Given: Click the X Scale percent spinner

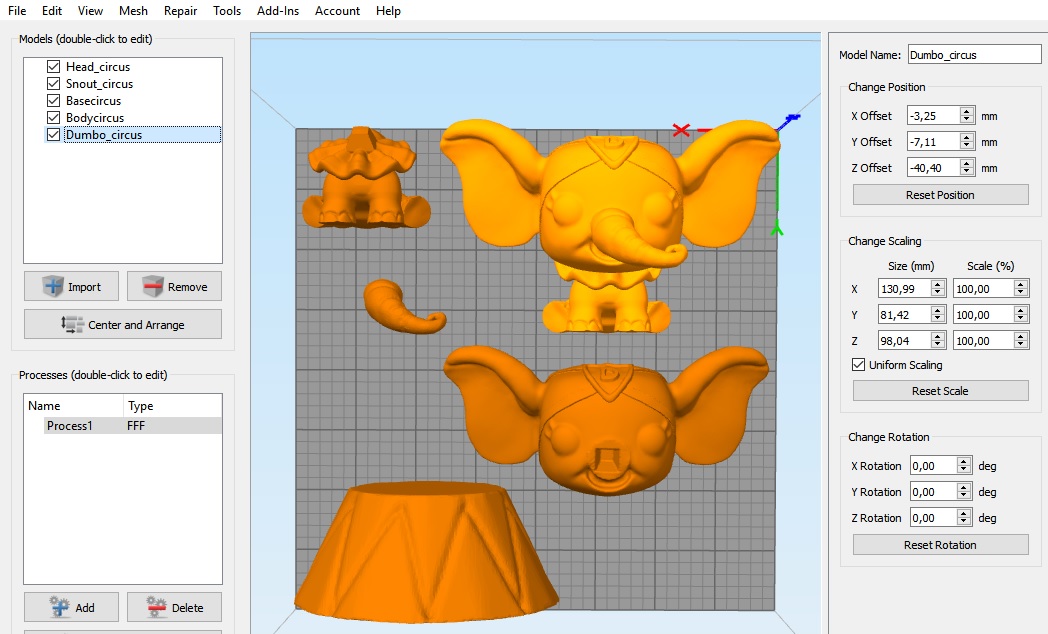Looking at the screenshot, I should tap(1021, 289).
